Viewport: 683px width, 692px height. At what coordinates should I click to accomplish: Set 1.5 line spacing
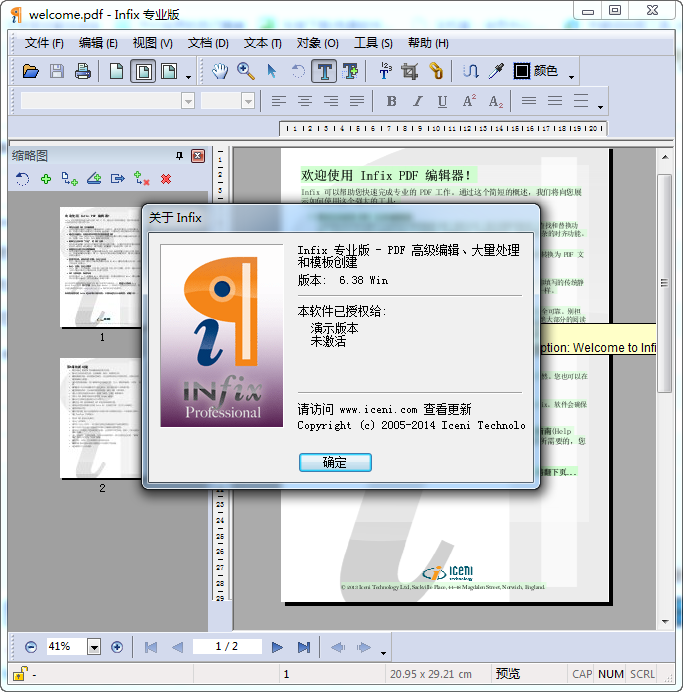pyautogui.click(x=555, y=101)
